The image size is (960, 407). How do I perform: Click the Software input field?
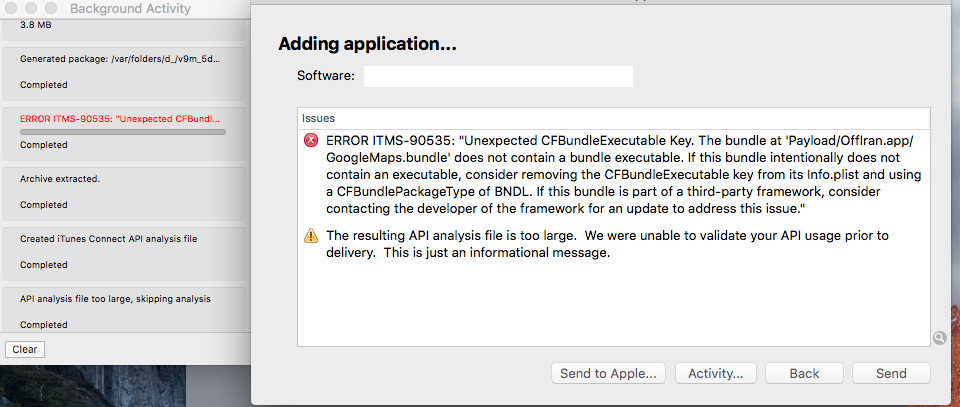tap(498, 76)
